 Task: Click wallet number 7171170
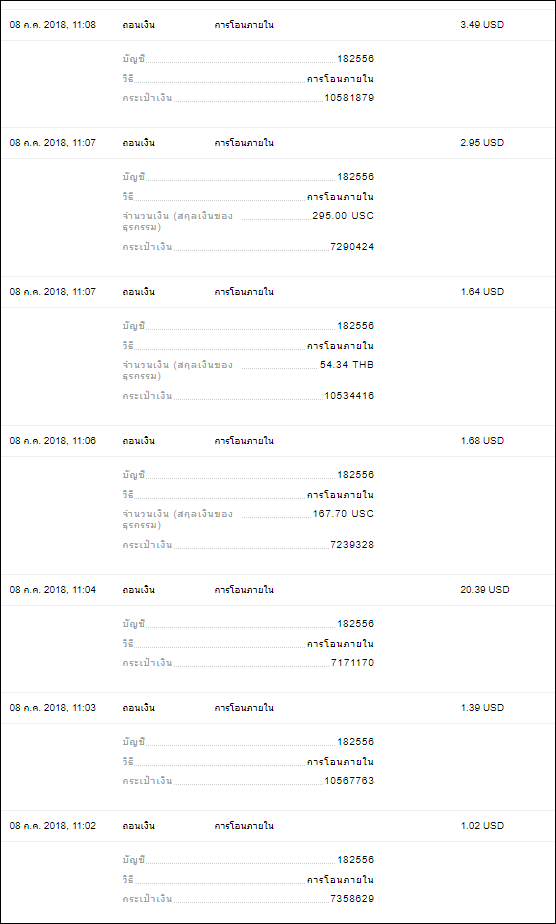point(352,663)
